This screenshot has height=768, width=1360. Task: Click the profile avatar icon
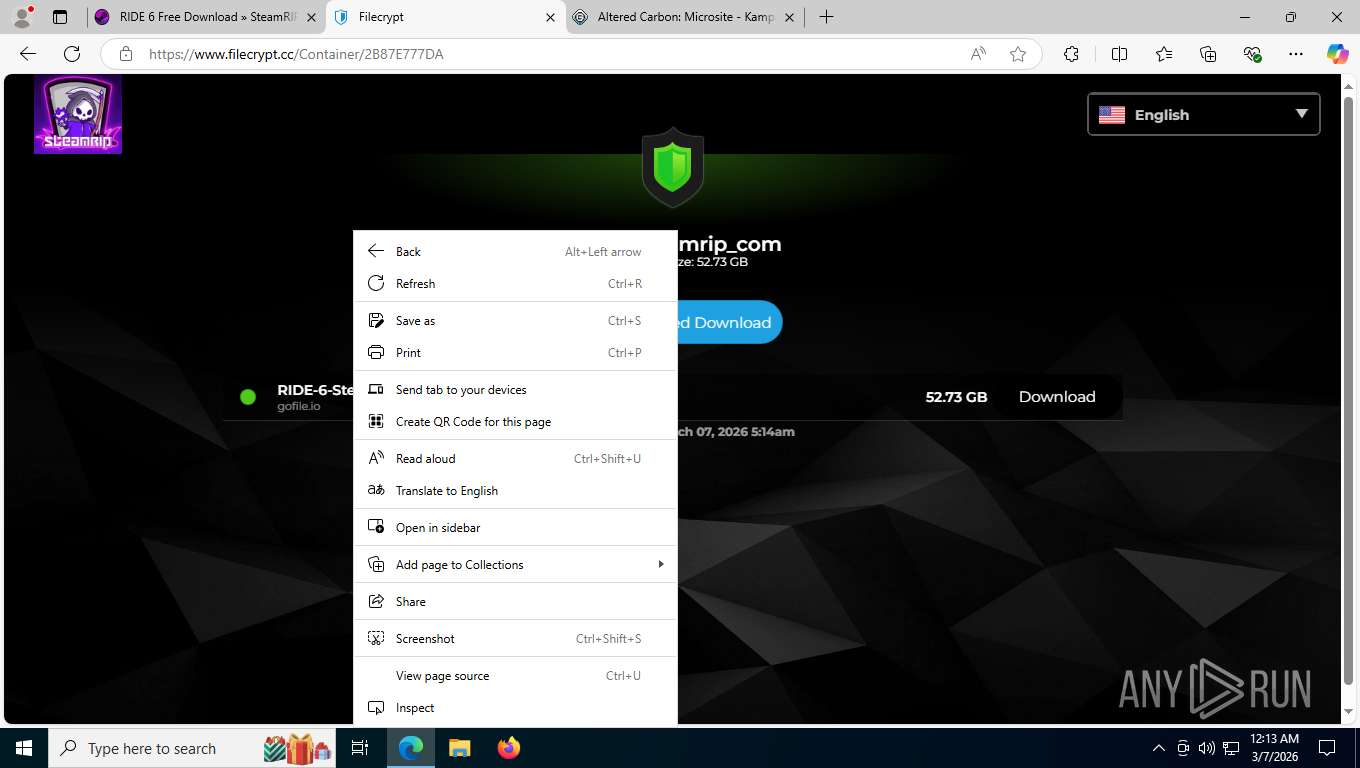pos(22,17)
